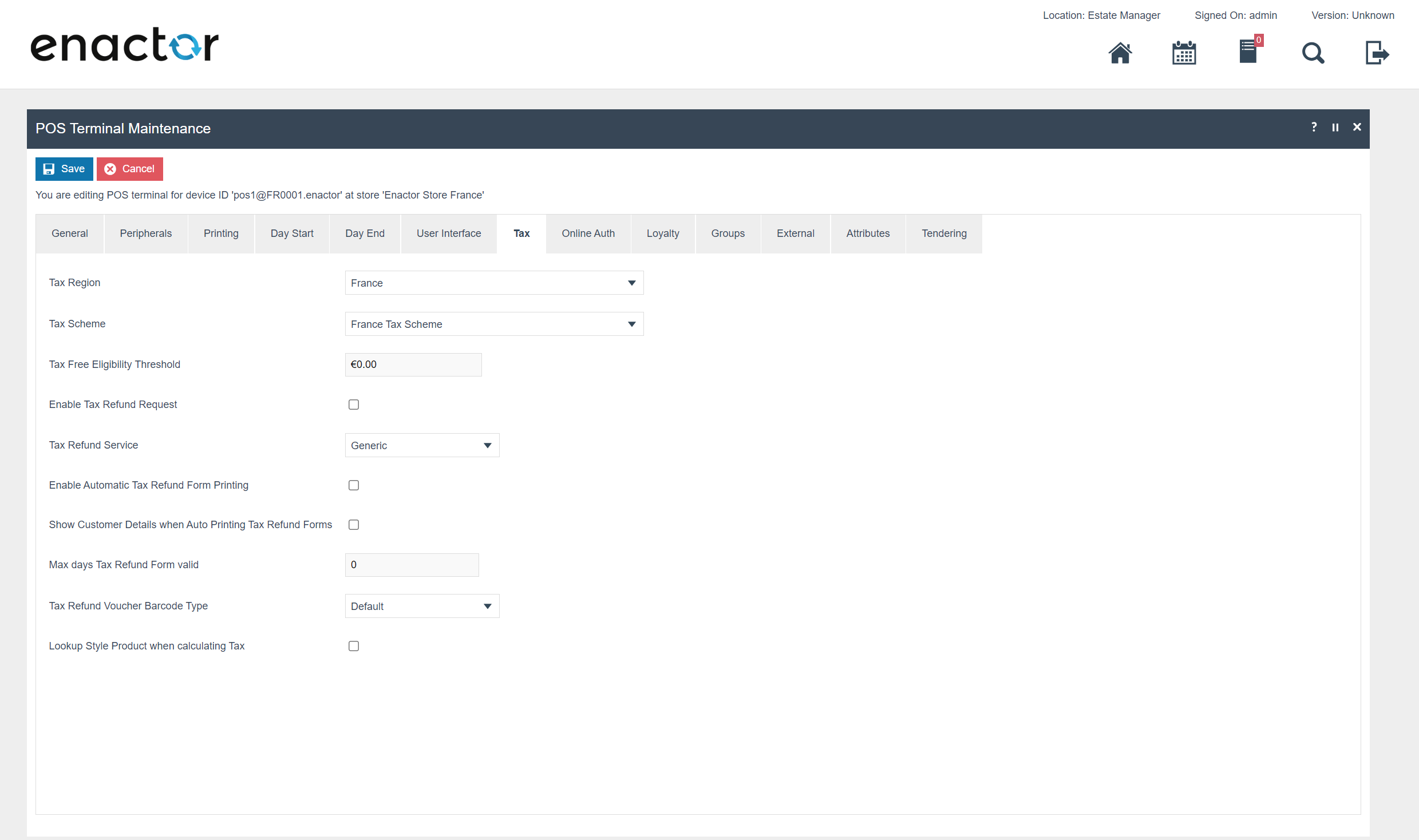The height and width of the screenshot is (840, 1419).
Task: Open the Tax Scheme dropdown
Action: (494, 324)
